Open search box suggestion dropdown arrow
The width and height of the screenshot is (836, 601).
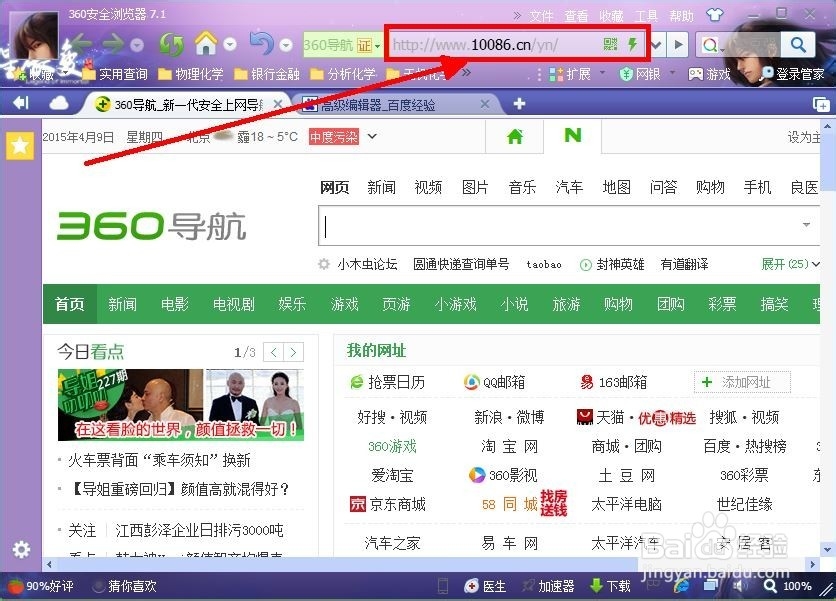point(806,225)
